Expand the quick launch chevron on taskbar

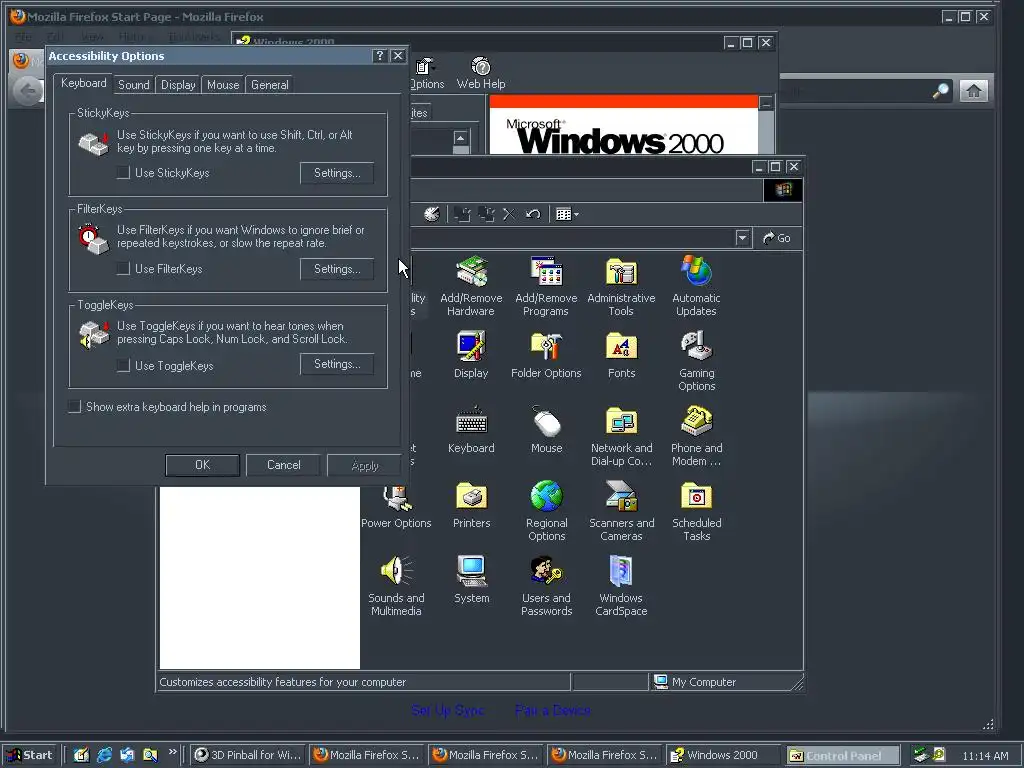pyautogui.click(x=172, y=752)
